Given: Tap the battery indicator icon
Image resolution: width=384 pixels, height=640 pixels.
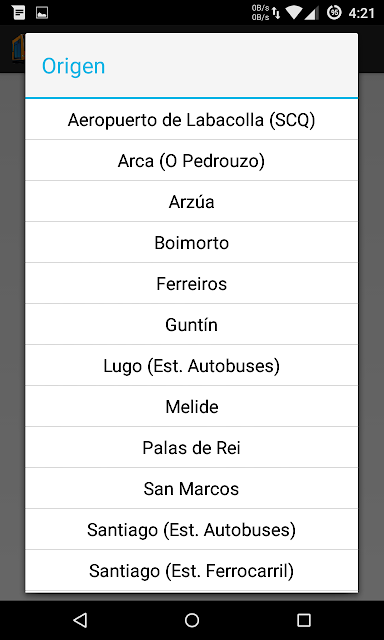Looking at the screenshot, I should click(x=334, y=13).
